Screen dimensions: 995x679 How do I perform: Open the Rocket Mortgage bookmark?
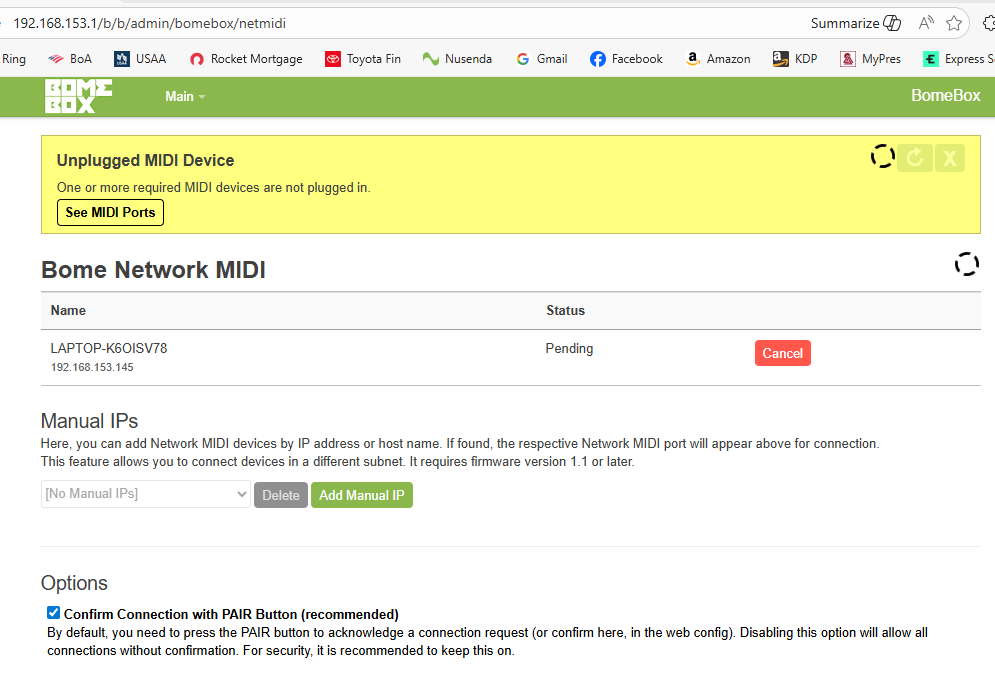coord(246,59)
